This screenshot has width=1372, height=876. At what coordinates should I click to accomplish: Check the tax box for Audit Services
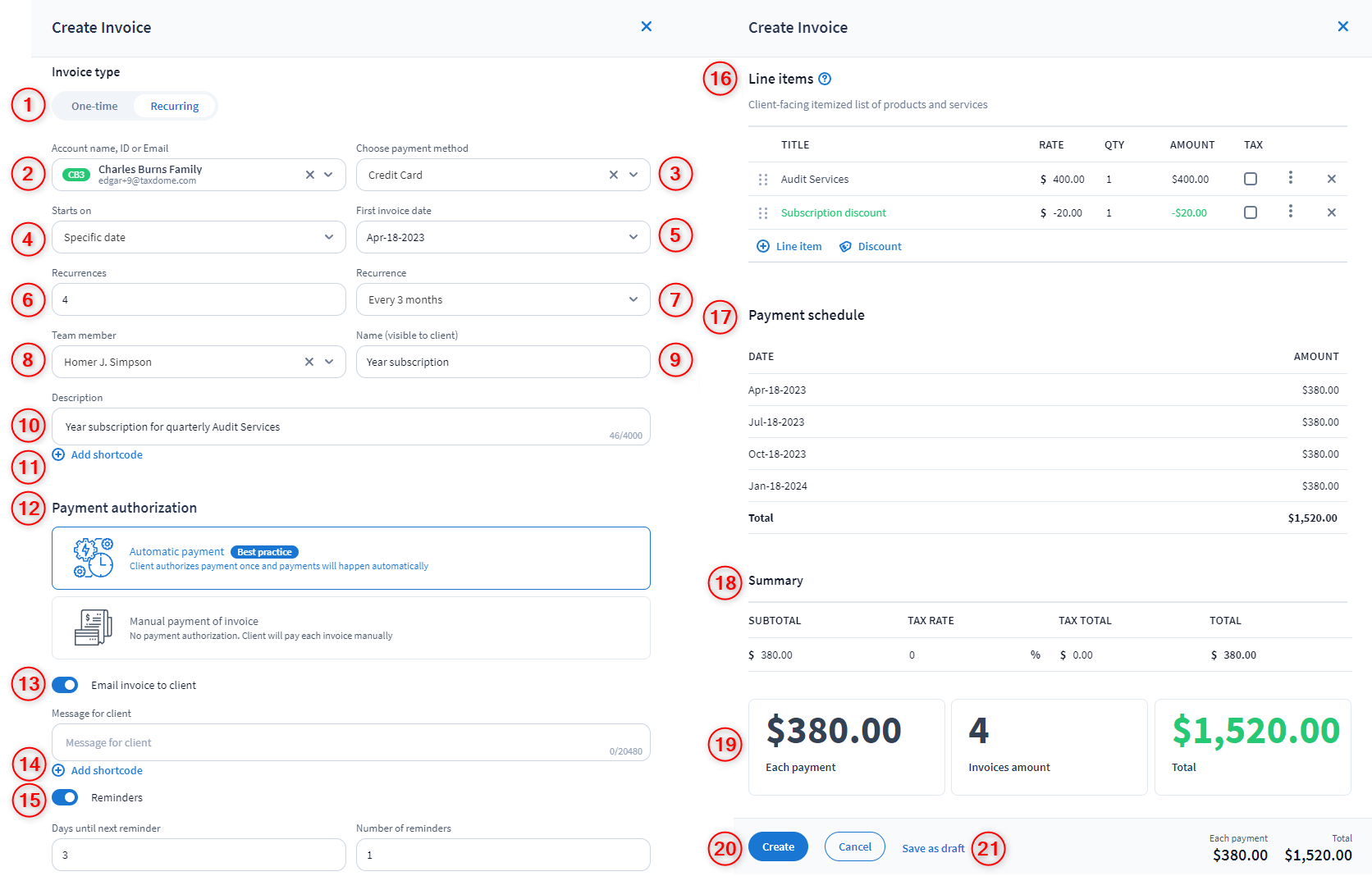(x=1251, y=179)
